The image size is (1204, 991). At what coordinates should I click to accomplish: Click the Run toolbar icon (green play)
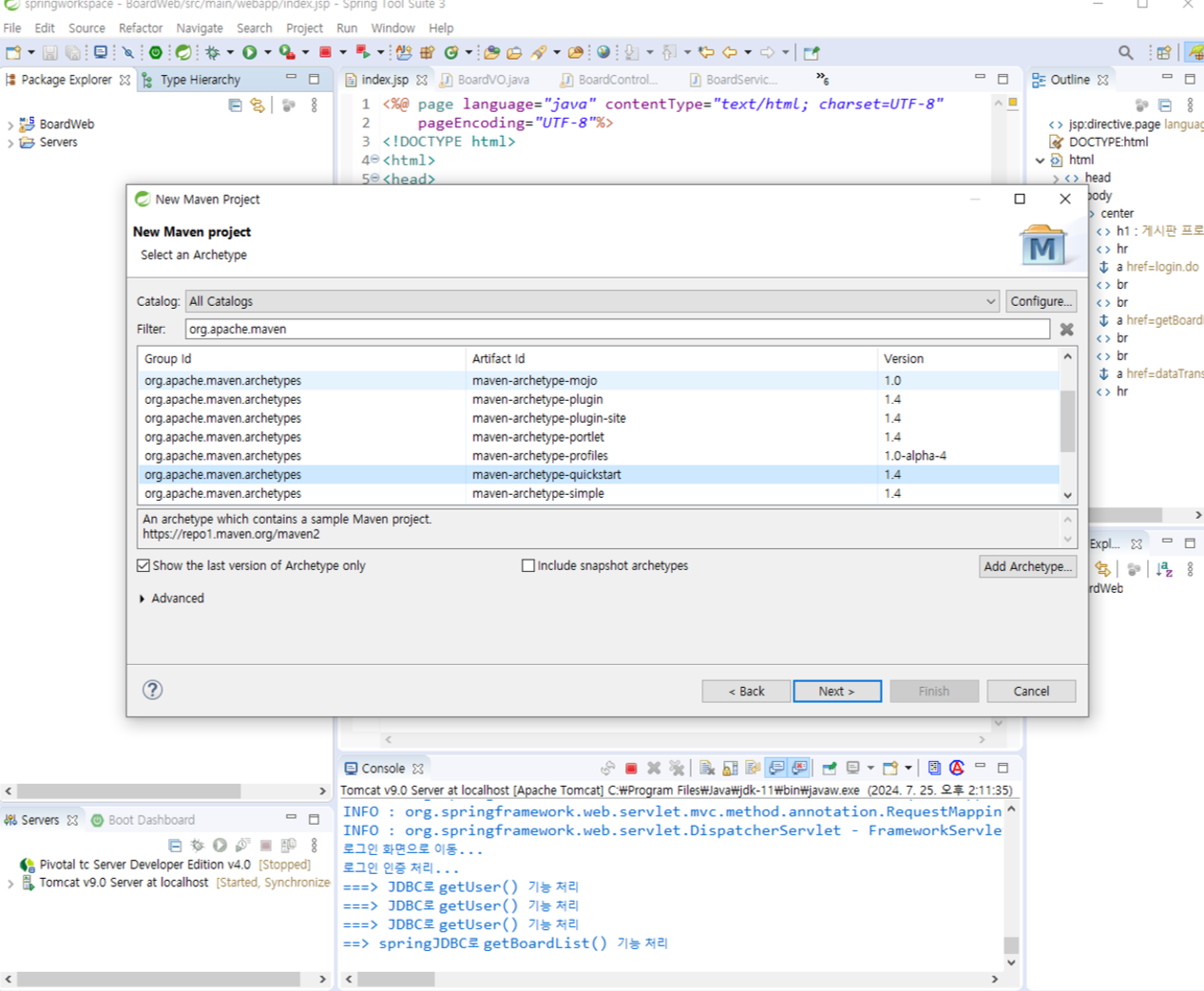(250, 52)
